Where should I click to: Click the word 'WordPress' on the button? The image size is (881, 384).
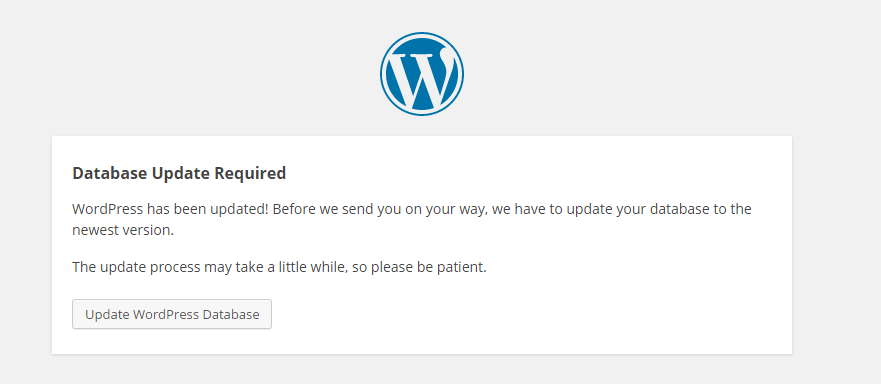click(166, 314)
